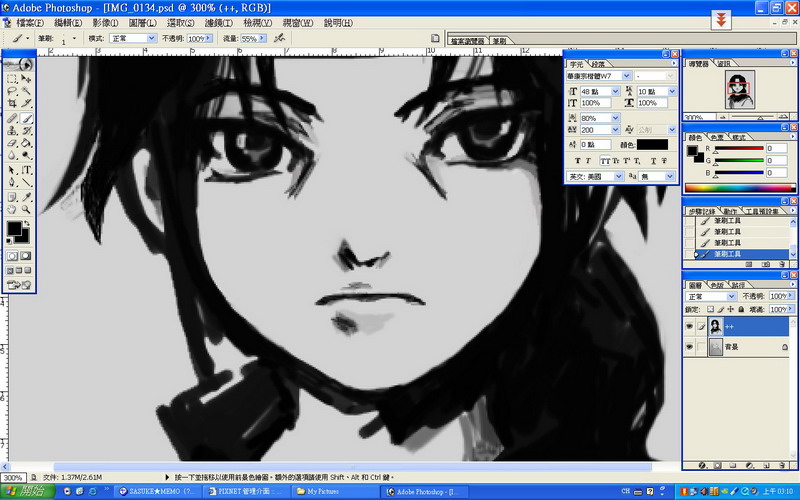The width and height of the screenshot is (800, 500).
Task: Open font size 48 點 dropdown
Action: tap(615, 91)
